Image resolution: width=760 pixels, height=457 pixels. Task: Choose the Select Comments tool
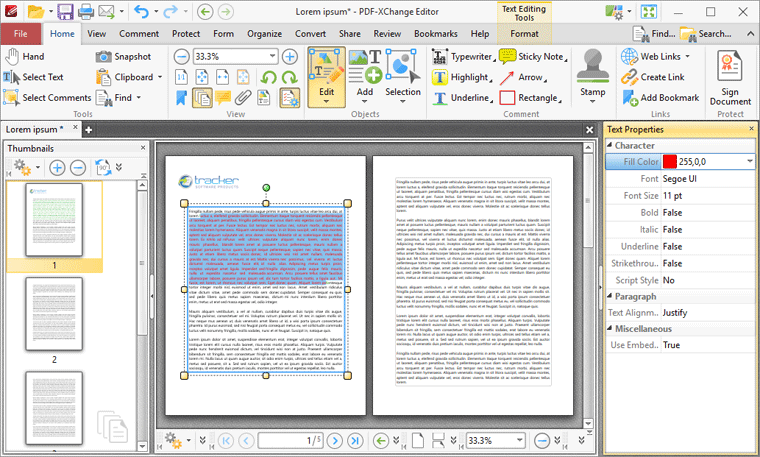click(x=48, y=97)
